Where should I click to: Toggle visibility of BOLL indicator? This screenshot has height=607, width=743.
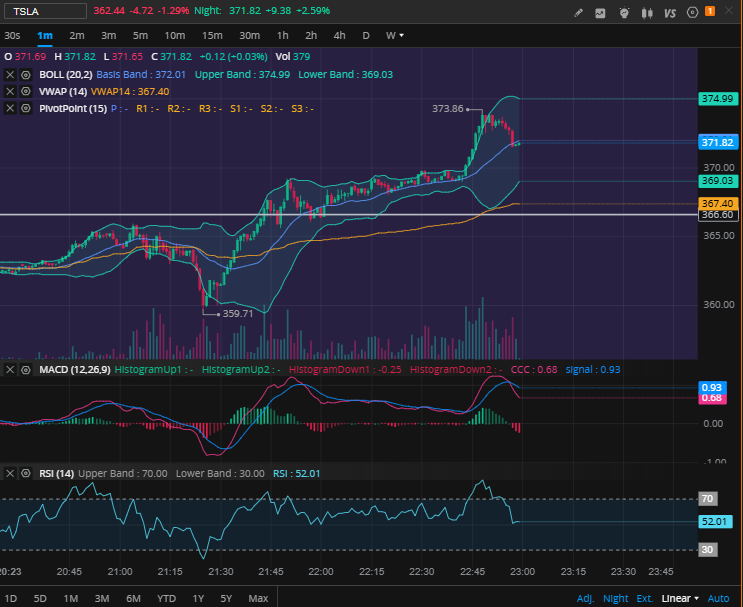(x=26, y=75)
